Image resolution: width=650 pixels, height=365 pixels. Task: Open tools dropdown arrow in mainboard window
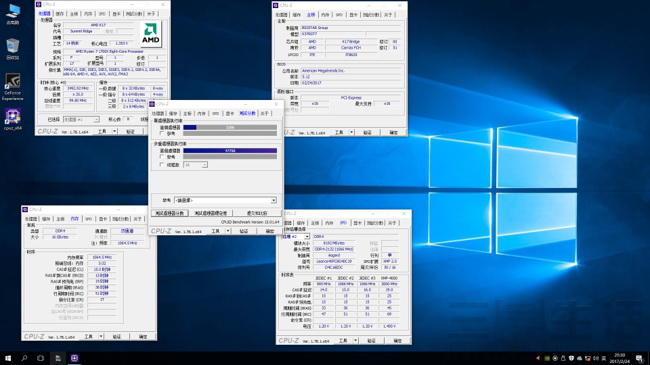pos(352,133)
